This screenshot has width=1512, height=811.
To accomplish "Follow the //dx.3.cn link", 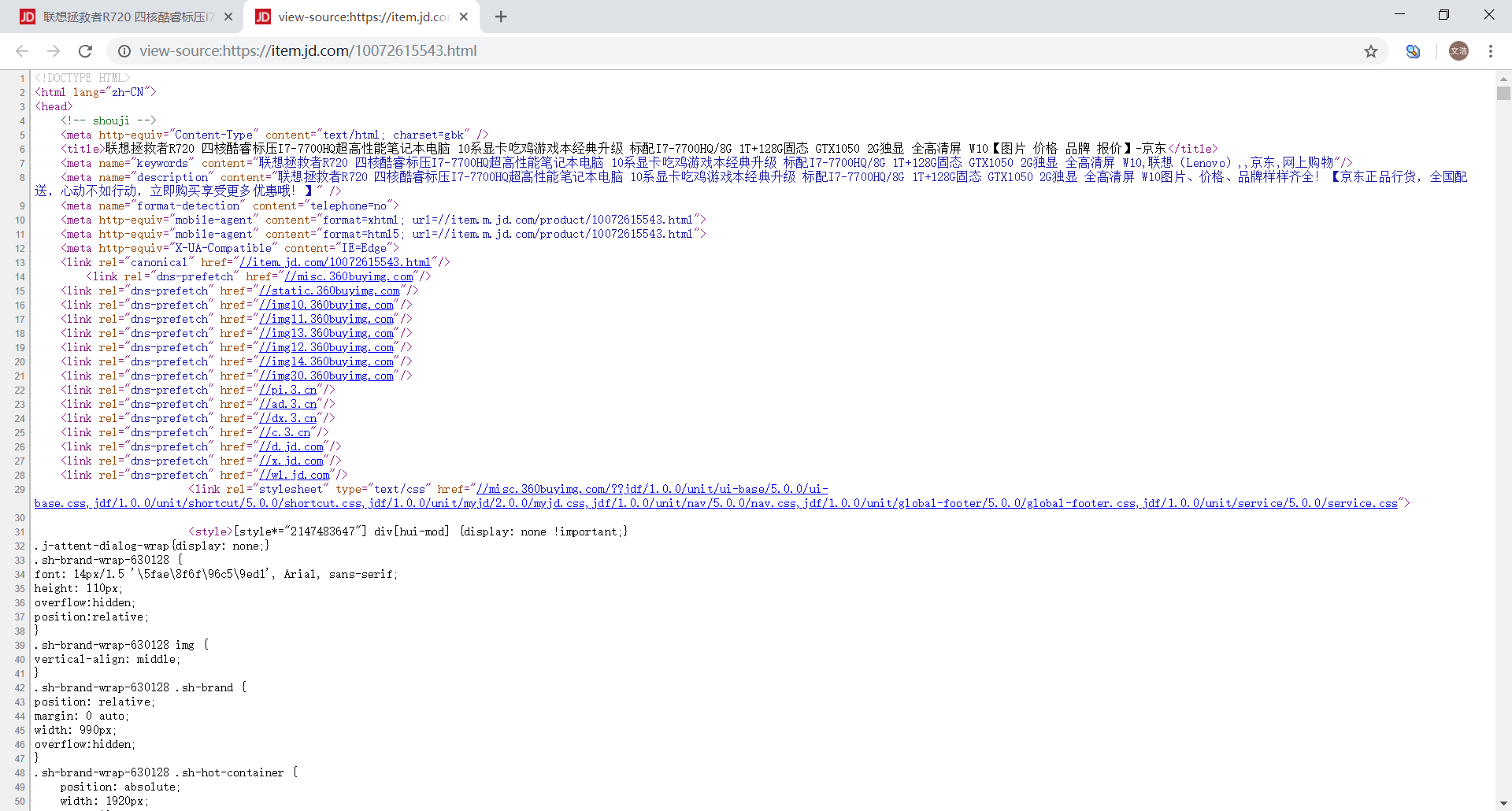I will pyautogui.click(x=288, y=418).
